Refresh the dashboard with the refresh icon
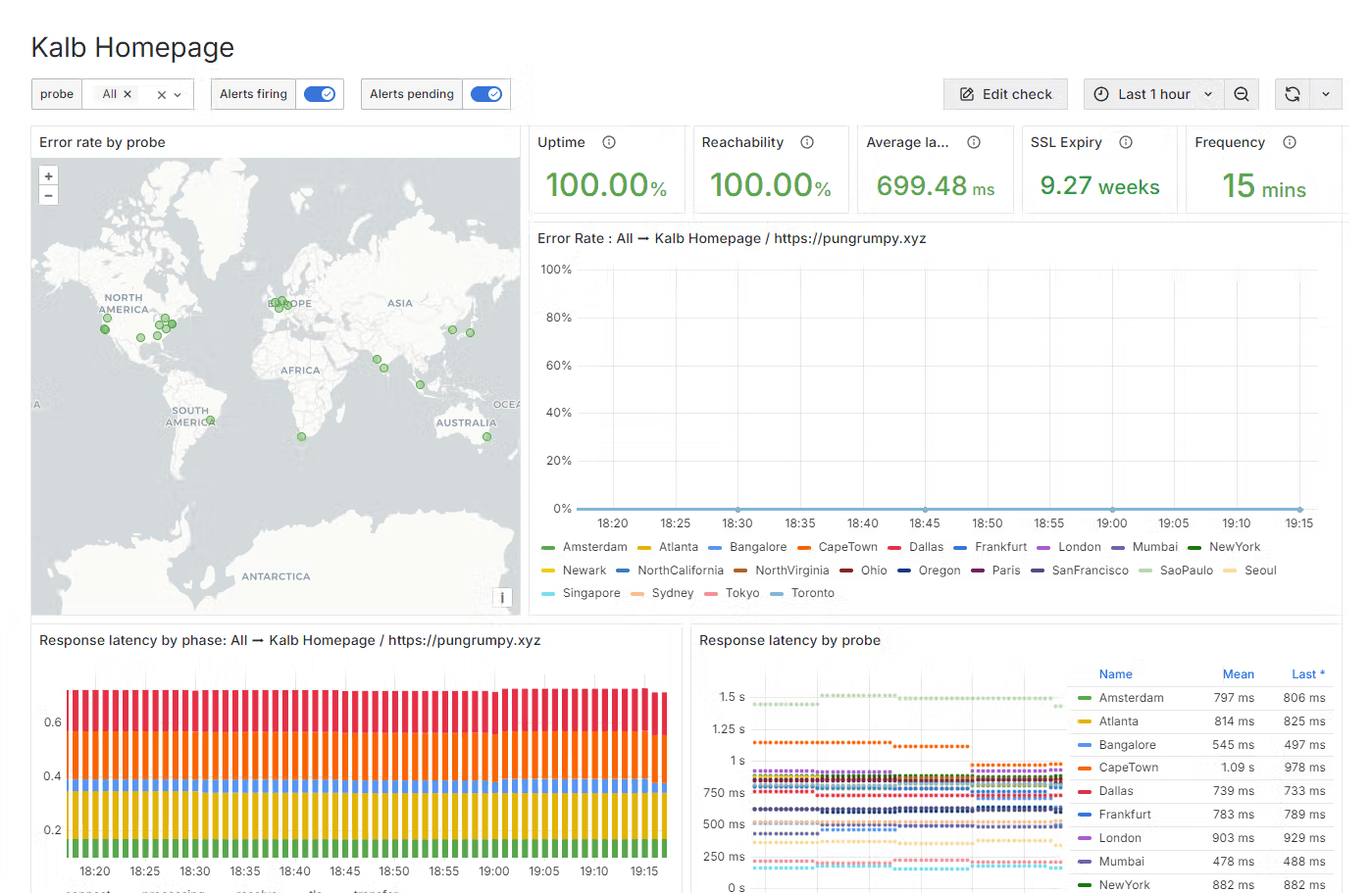Screen dimensions: 1372x893 (x=1293, y=94)
